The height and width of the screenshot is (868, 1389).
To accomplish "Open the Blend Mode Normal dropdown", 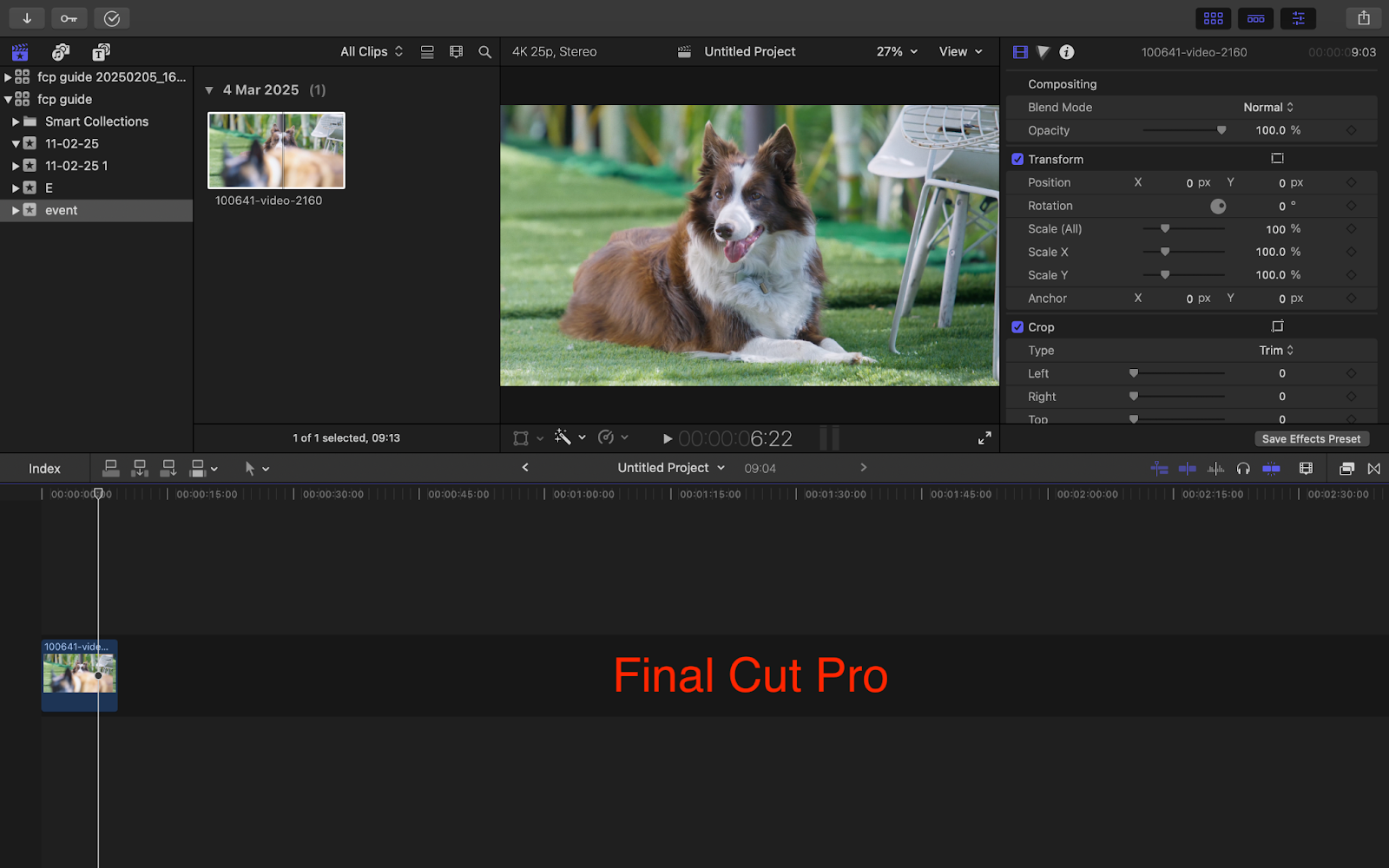I will click(1268, 108).
